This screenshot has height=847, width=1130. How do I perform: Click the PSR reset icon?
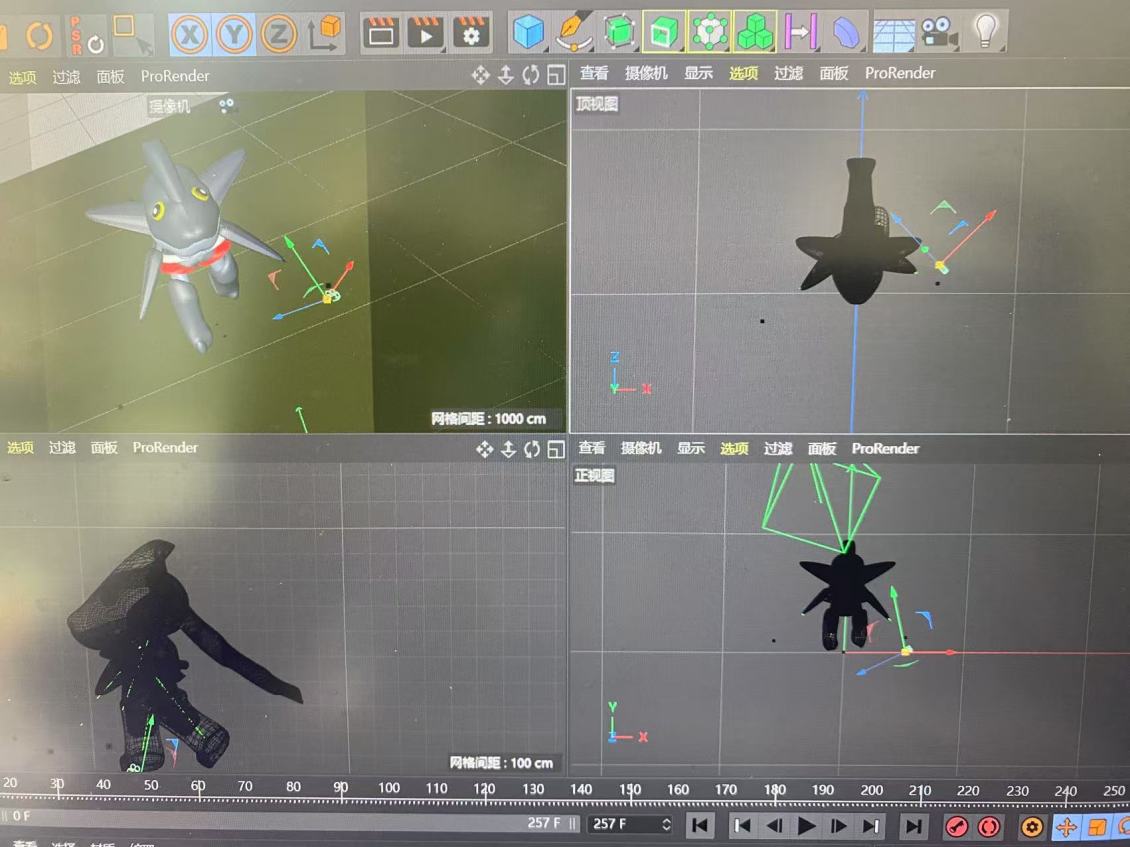point(86,36)
